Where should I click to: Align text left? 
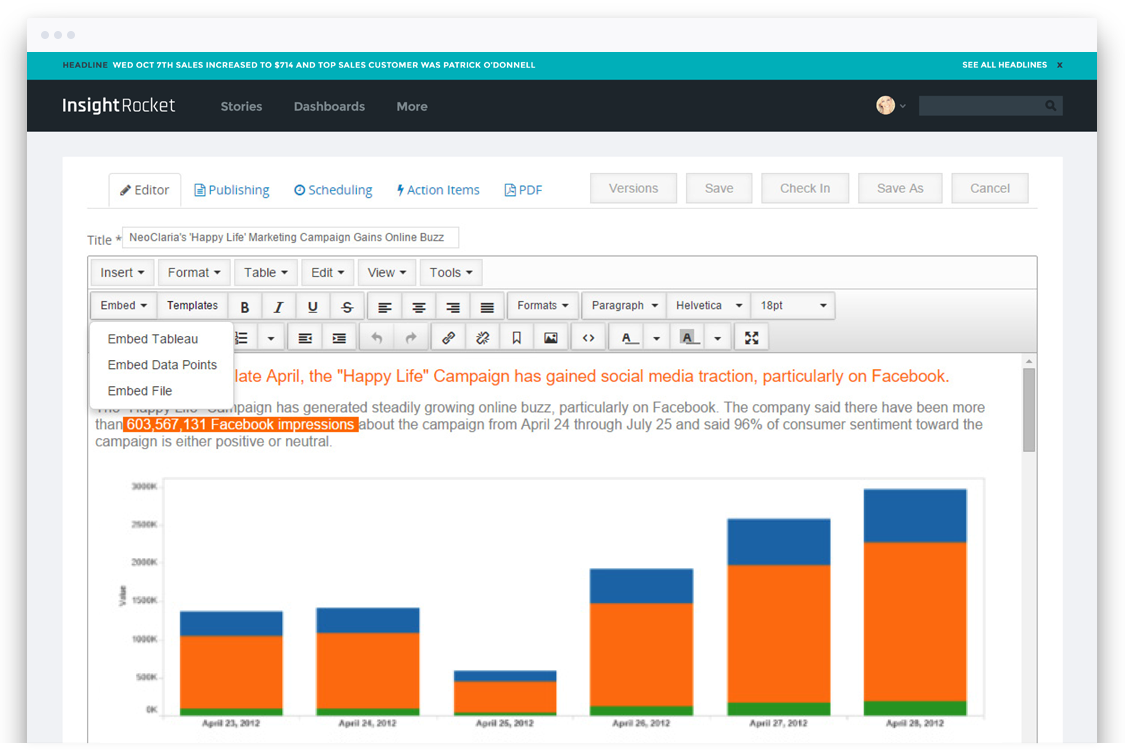coord(385,306)
